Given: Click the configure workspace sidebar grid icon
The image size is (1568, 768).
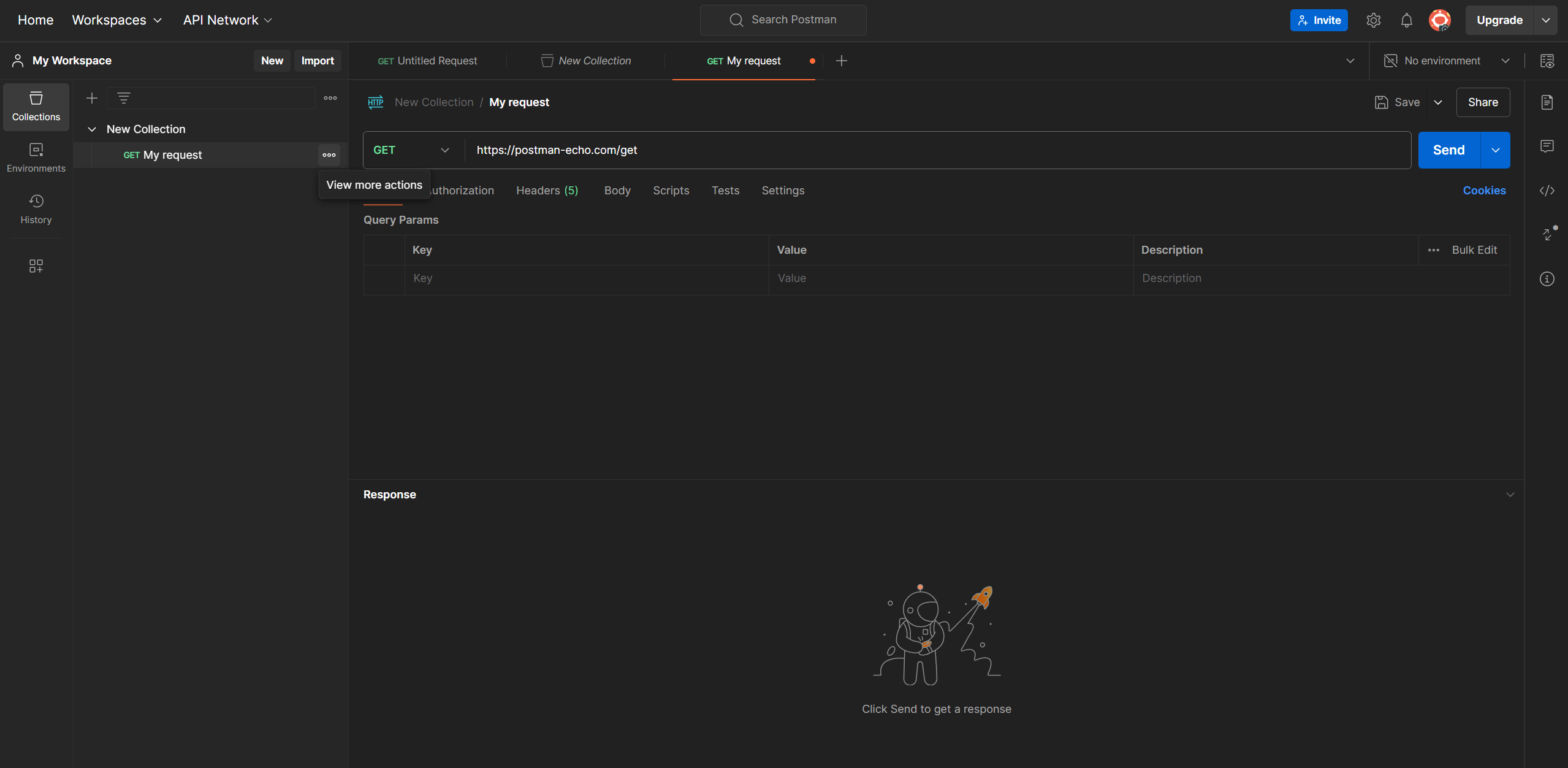Looking at the screenshot, I should point(36,265).
